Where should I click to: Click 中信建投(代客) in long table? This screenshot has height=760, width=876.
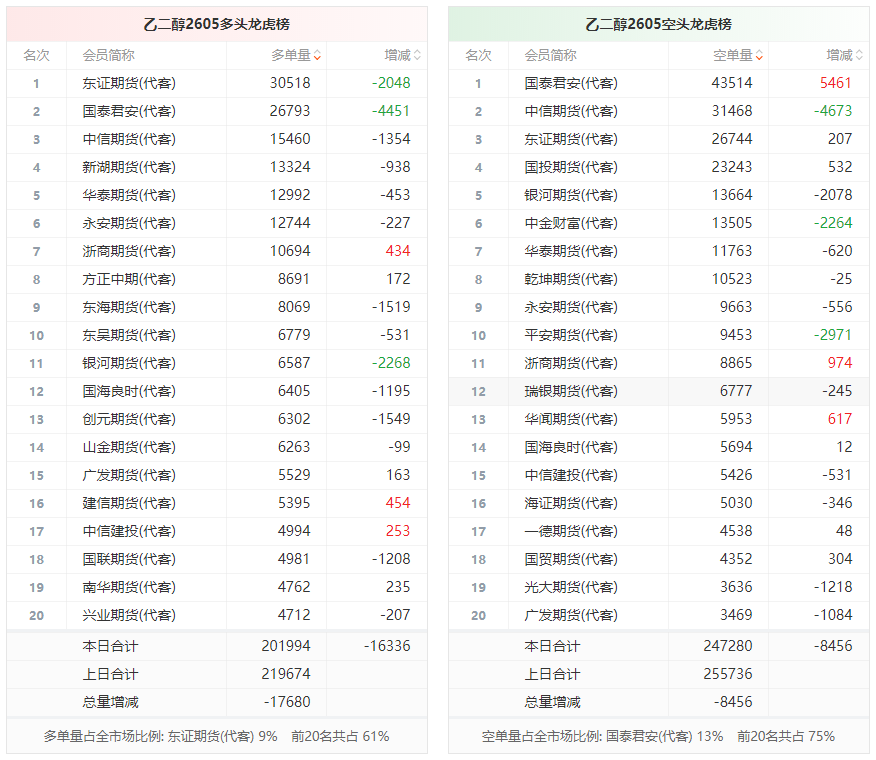click(129, 531)
